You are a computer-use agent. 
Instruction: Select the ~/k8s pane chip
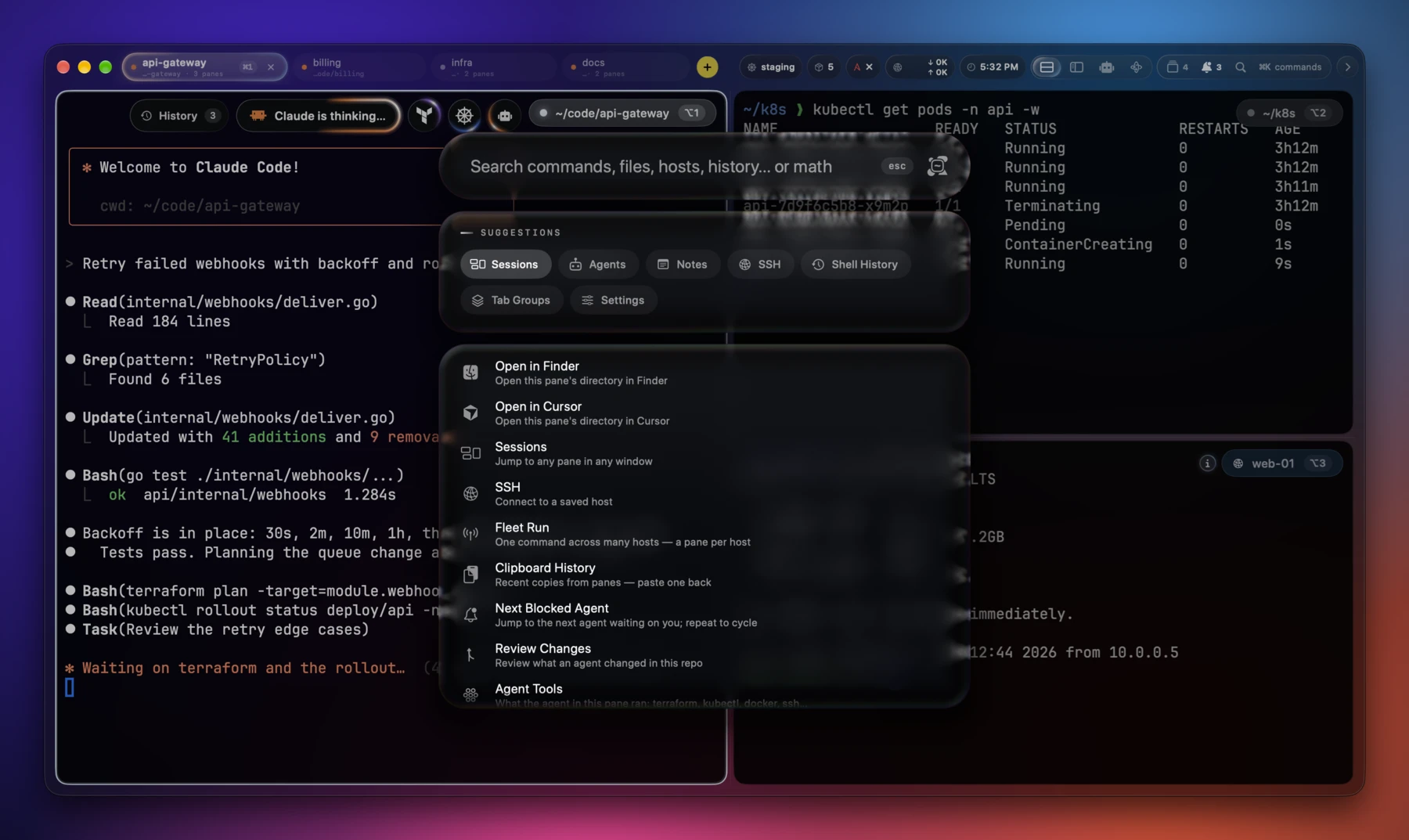tap(1288, 114)
